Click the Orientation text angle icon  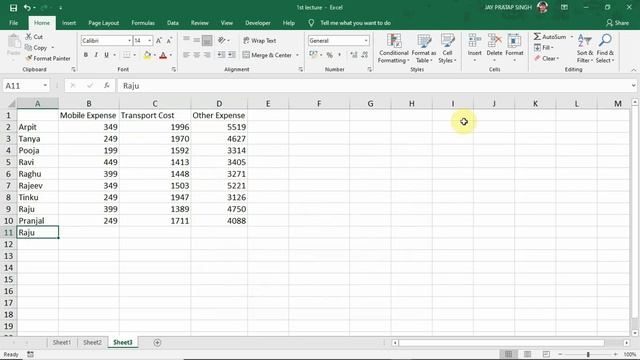(222, 40)
